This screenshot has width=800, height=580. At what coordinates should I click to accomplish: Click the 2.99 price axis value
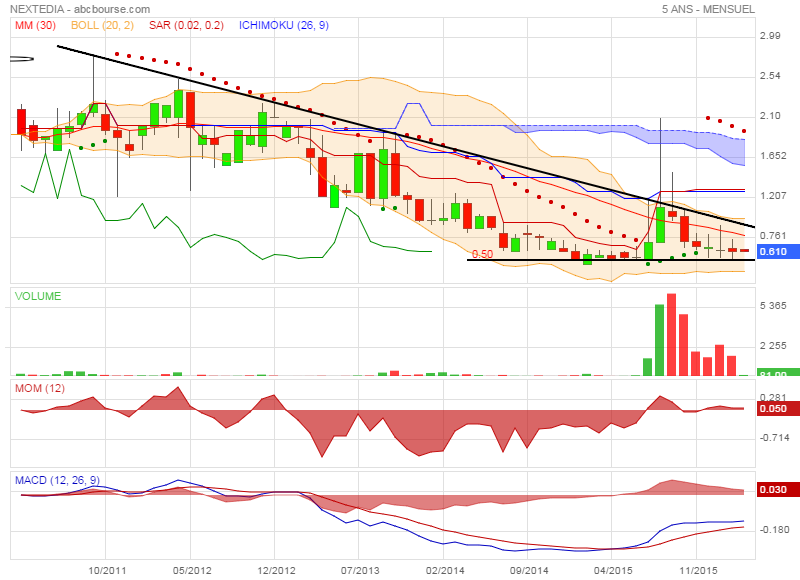pos(770,36)
